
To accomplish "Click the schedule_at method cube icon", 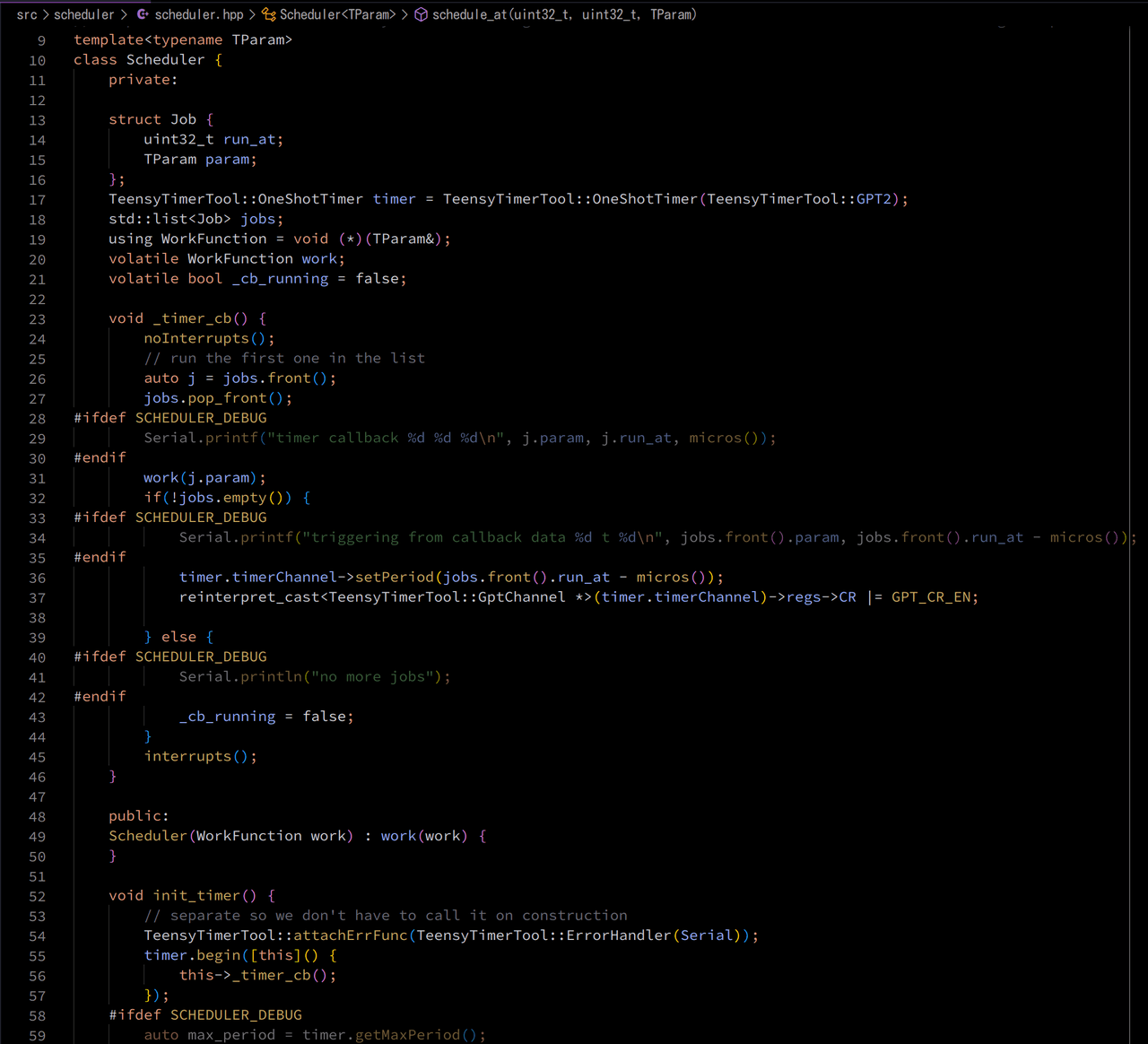I will tap(421, 14).
